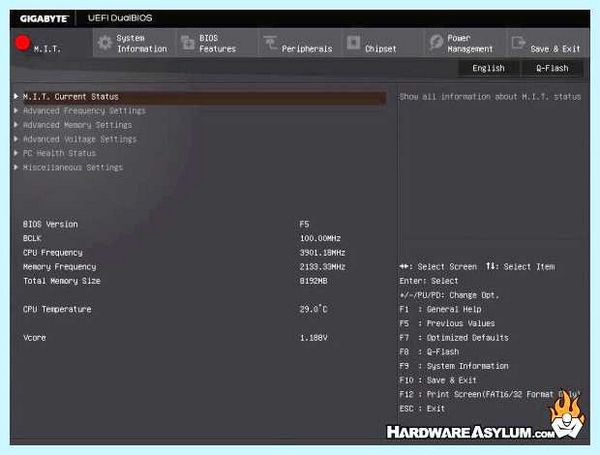
Task: Click the GIGABYTE logo
Action: coord(44,18)
